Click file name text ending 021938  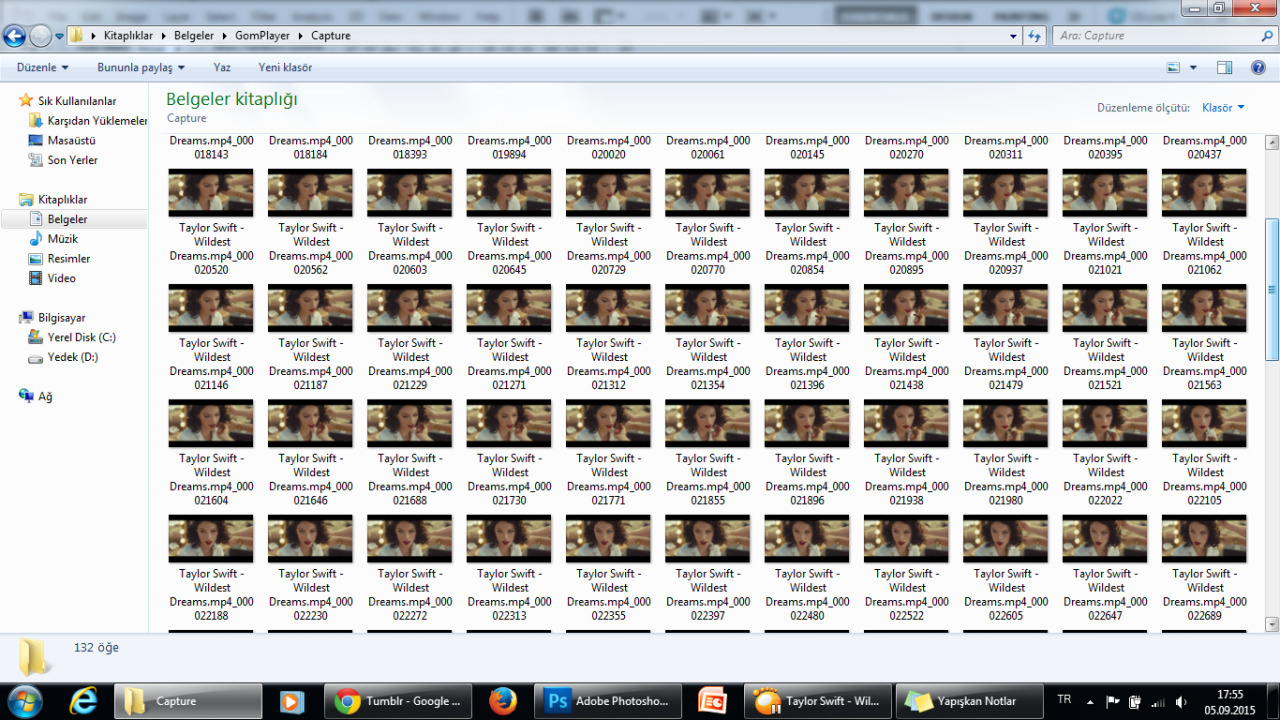[x=907, y=479]
